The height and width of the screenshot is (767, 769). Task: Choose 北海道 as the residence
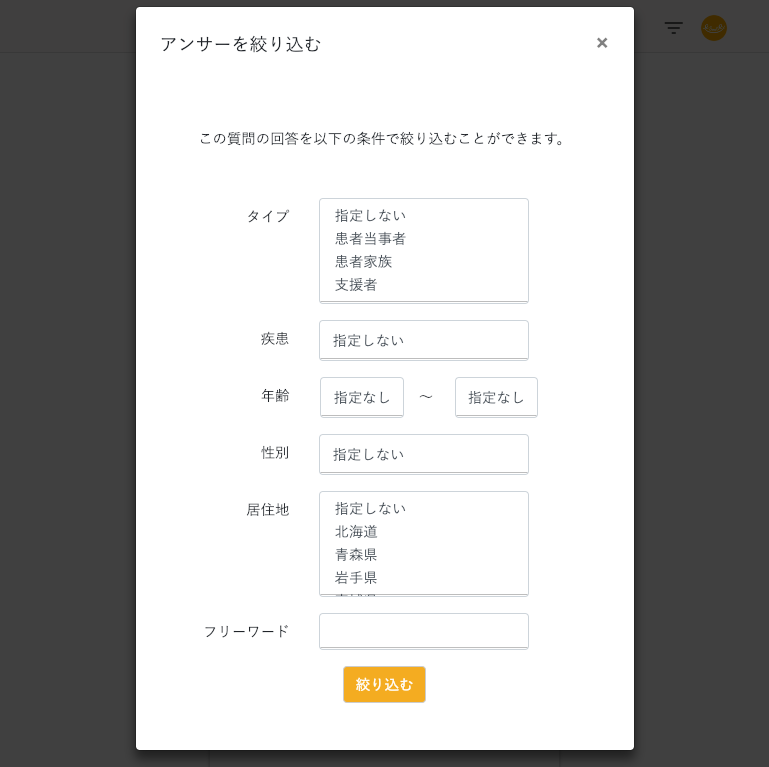[x=357, y=531]
